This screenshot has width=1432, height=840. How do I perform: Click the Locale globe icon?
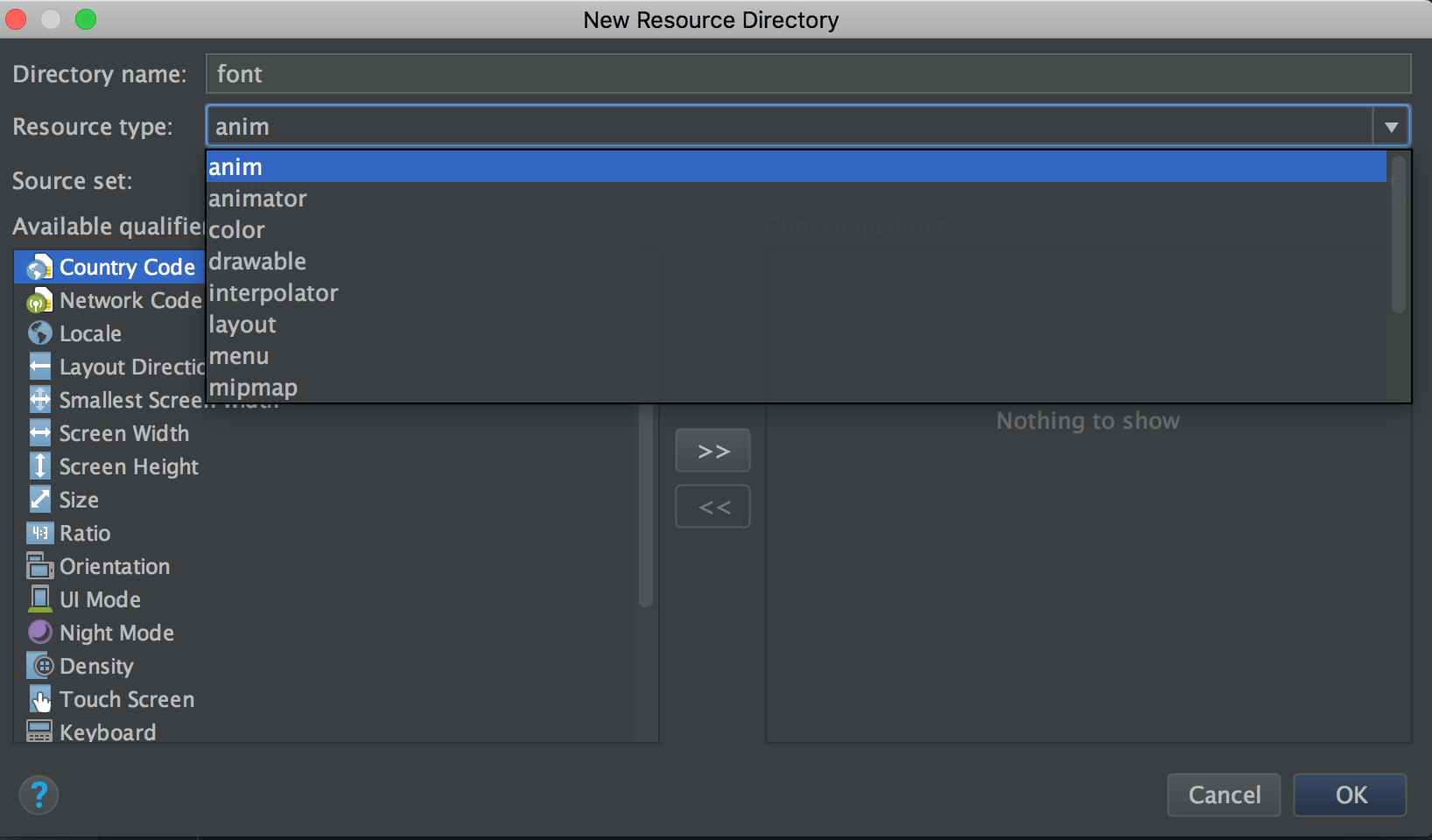[39, 333]
